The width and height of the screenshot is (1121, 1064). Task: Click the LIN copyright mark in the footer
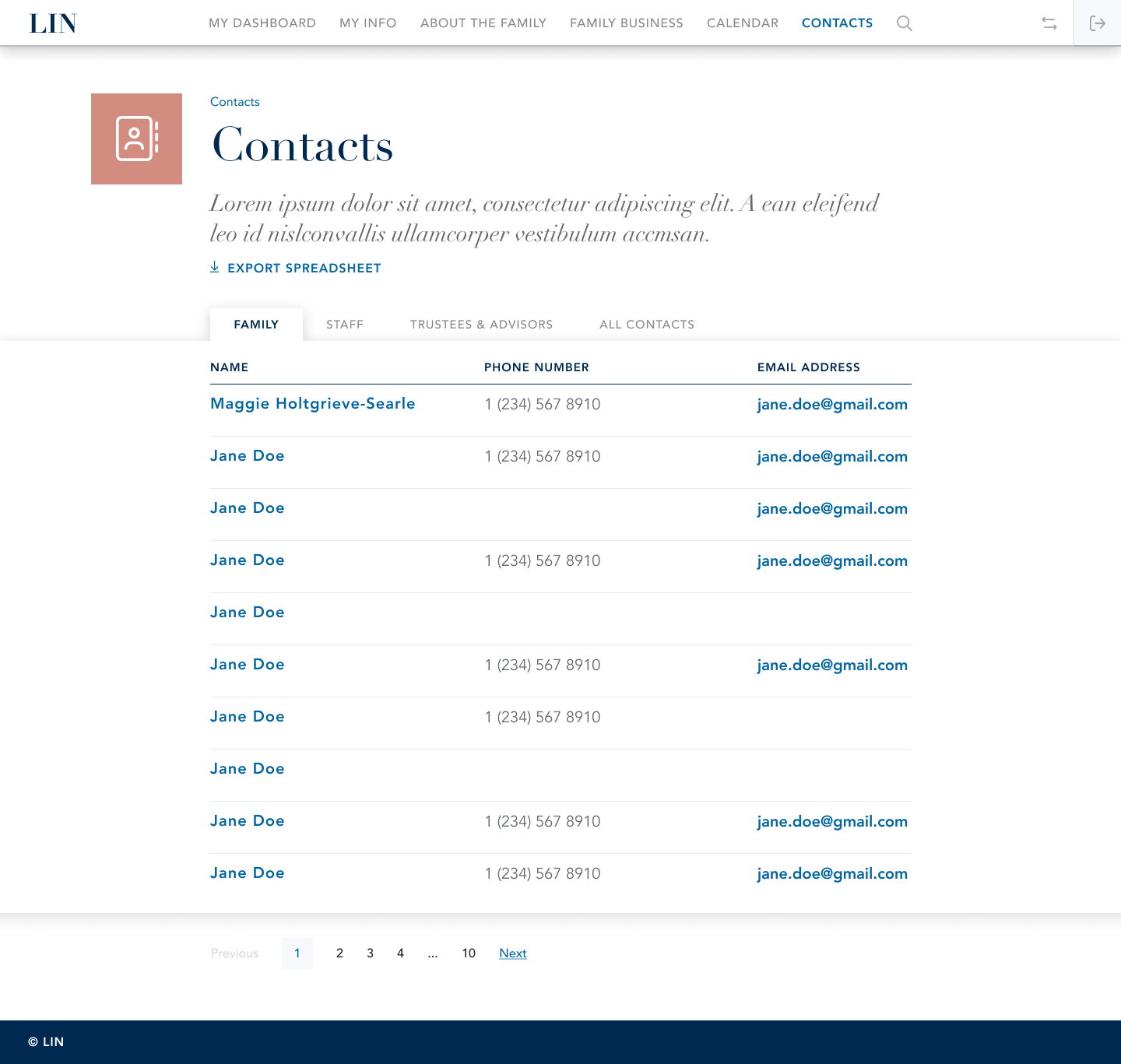coord(47,1041)
